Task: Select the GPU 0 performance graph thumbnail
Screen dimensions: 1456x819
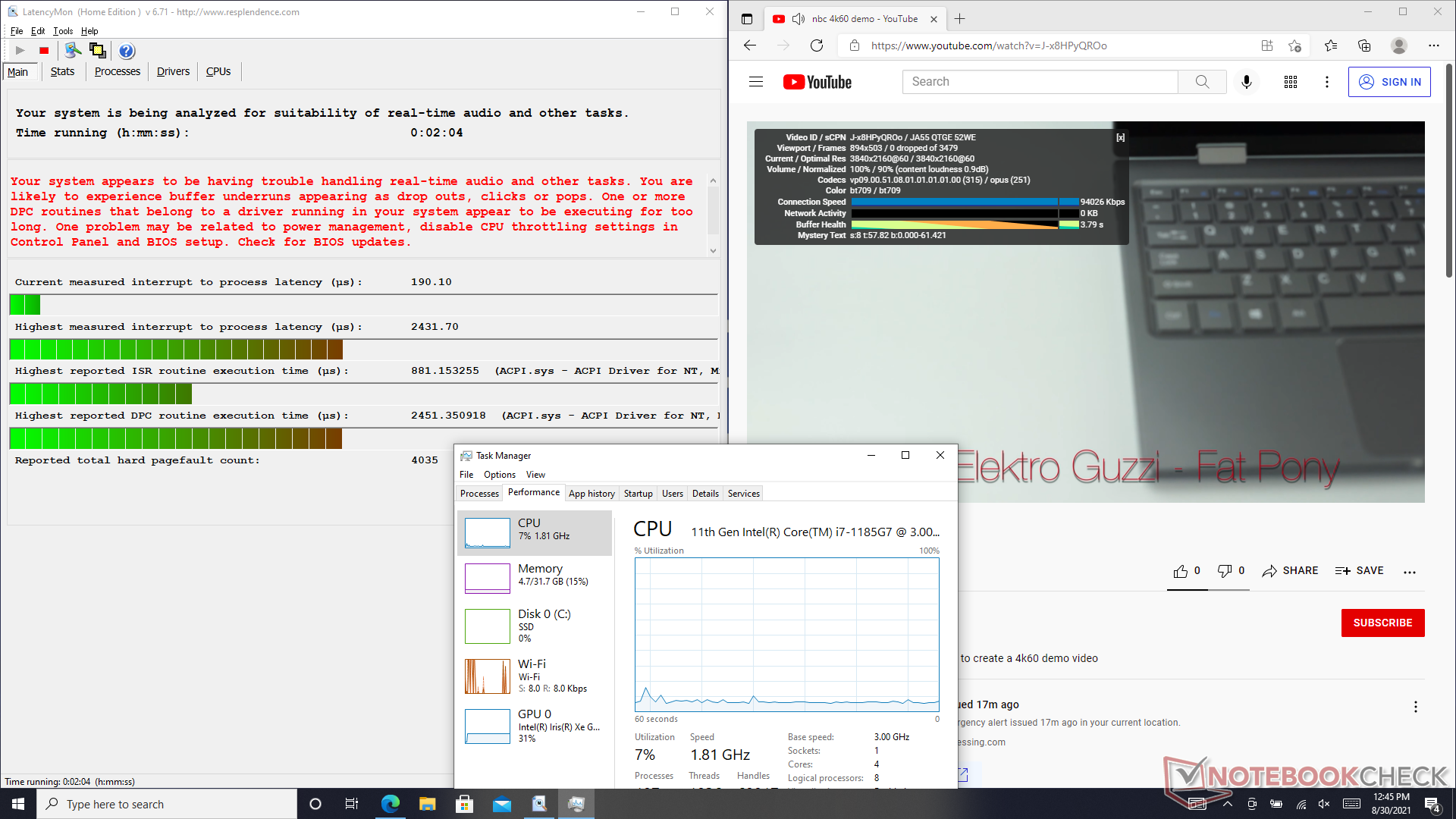Action: pos(487,726)
